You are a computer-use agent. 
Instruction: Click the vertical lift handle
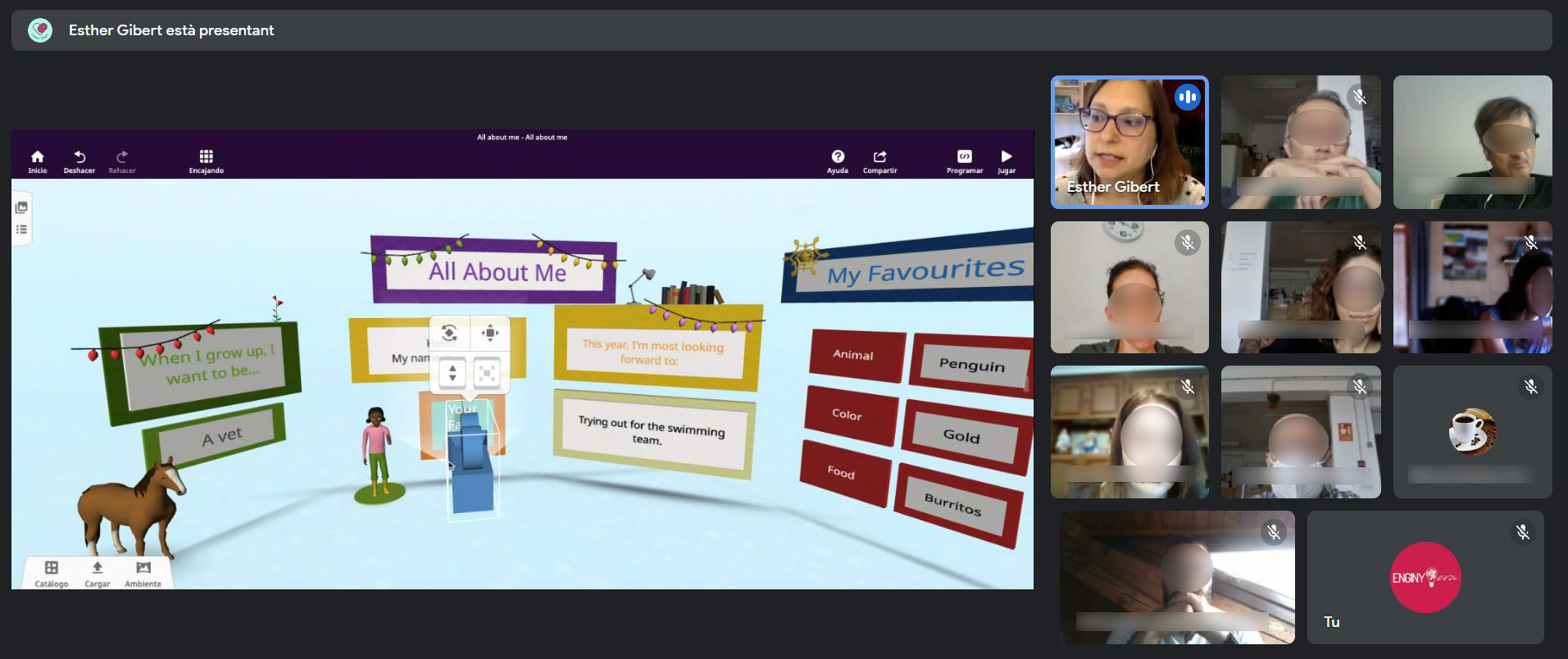[x=452, y=374]
